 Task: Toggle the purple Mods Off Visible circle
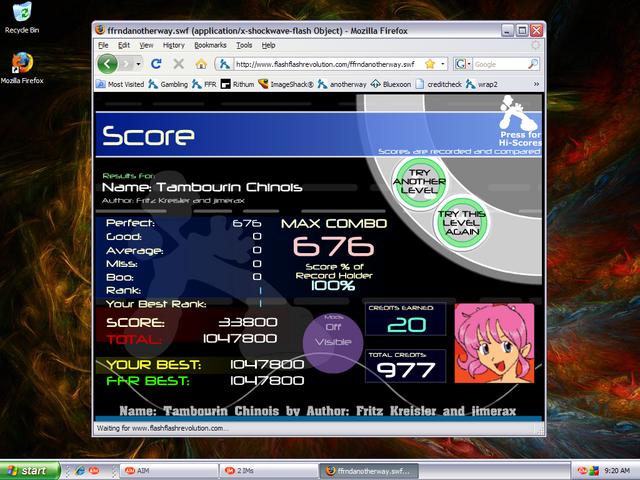(x=333, y=342)
